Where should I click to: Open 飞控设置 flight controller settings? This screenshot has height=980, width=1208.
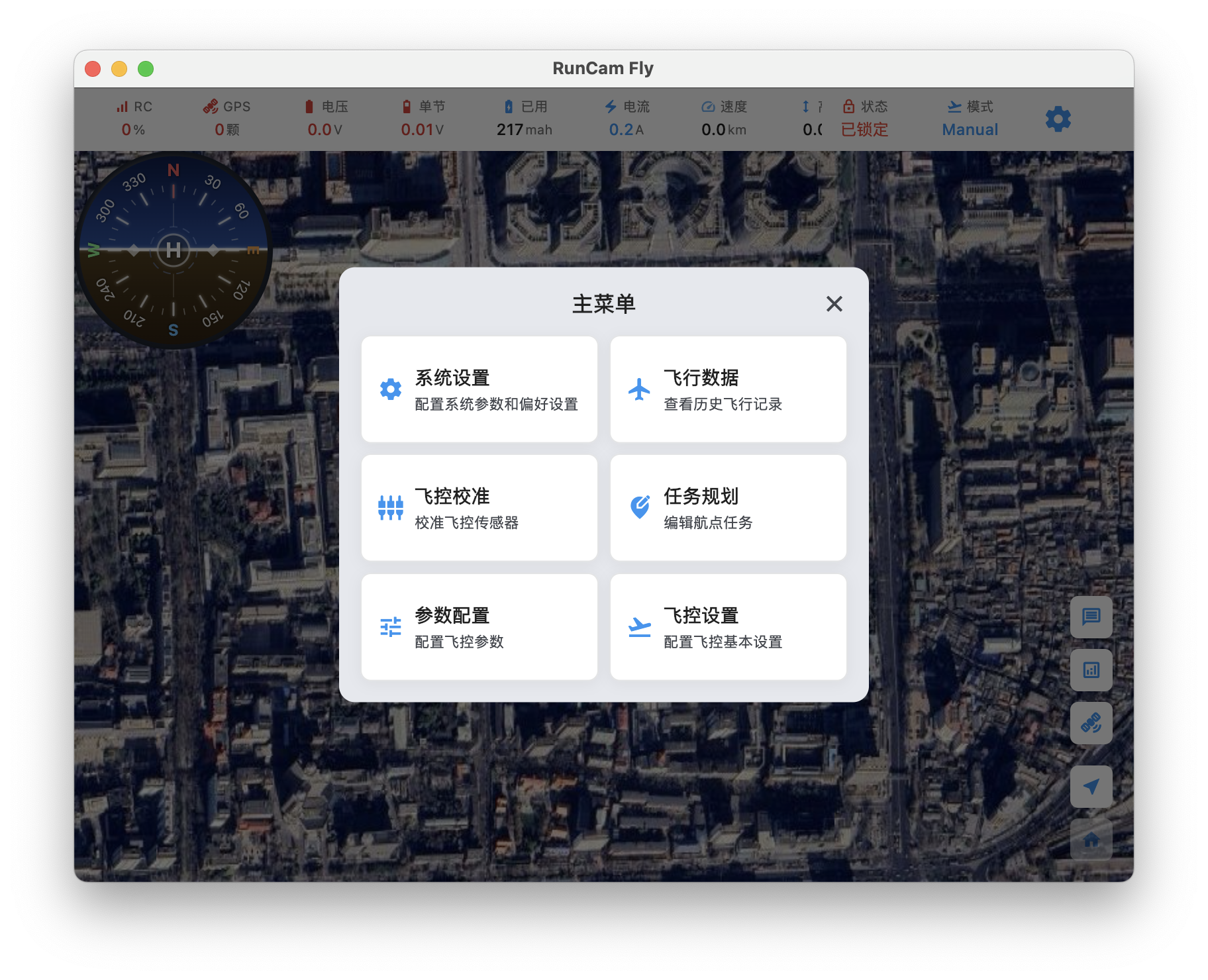728,627
